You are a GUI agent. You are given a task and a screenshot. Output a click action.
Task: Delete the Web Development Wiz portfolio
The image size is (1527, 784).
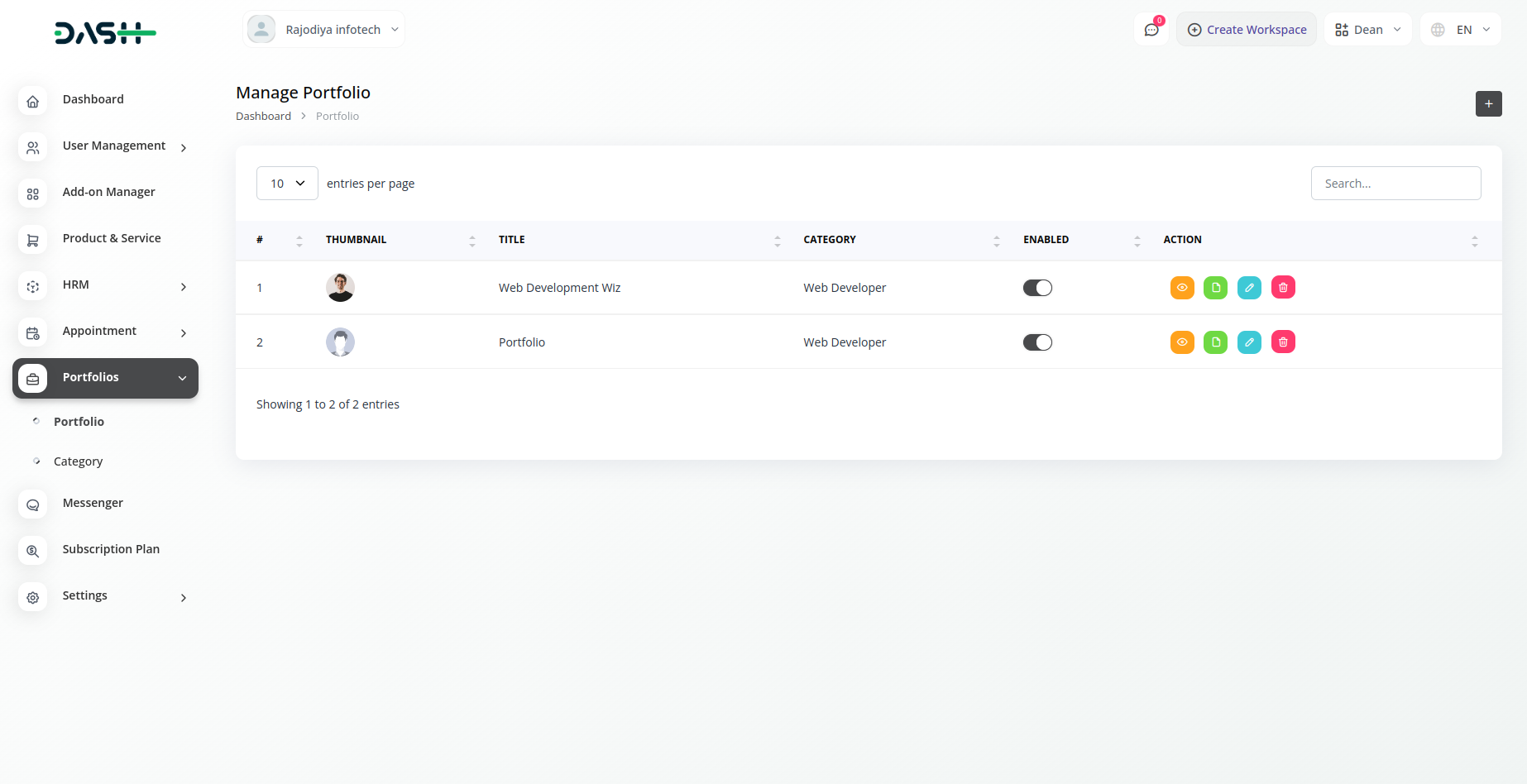pyautogui.click(x=1283, y=288)
